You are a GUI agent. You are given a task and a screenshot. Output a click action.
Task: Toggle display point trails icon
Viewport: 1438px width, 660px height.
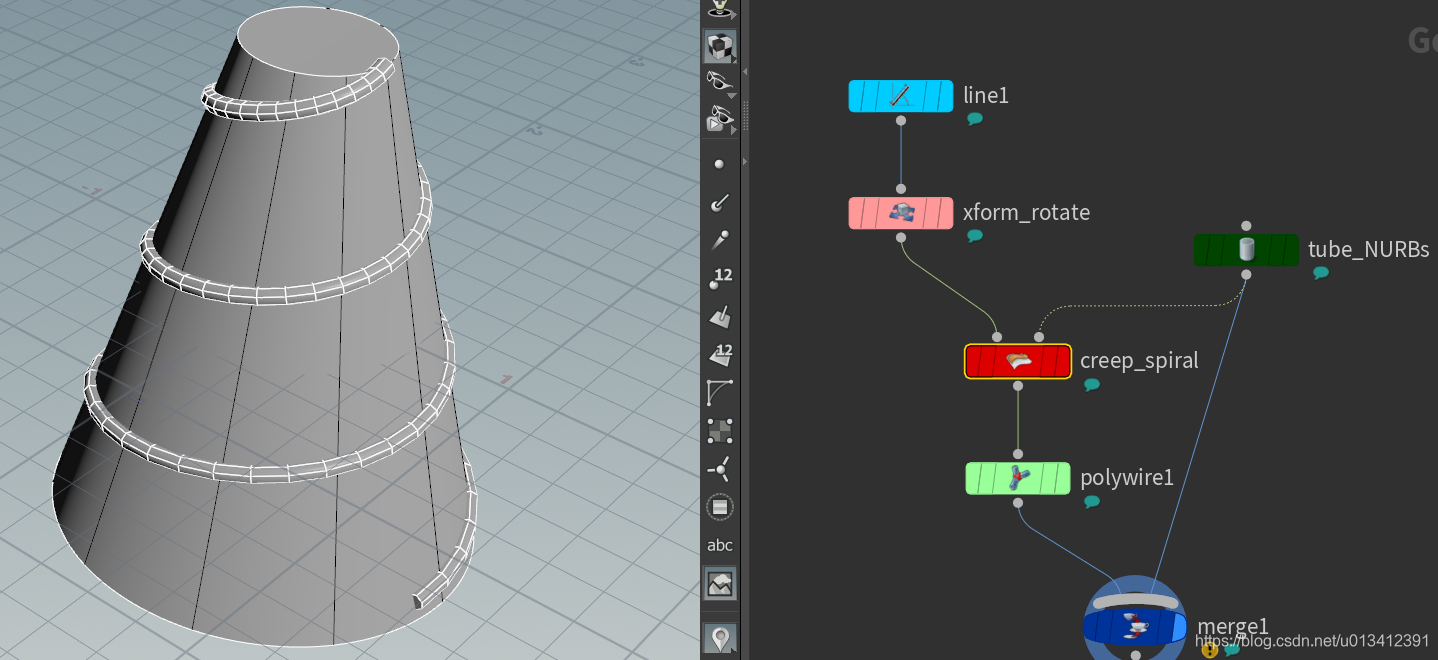pyautogui.click(x=719, y=240)
